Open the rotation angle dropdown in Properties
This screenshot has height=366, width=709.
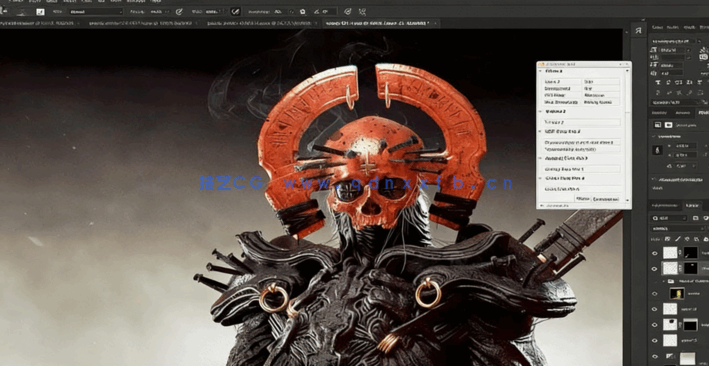tap(685, 166)
